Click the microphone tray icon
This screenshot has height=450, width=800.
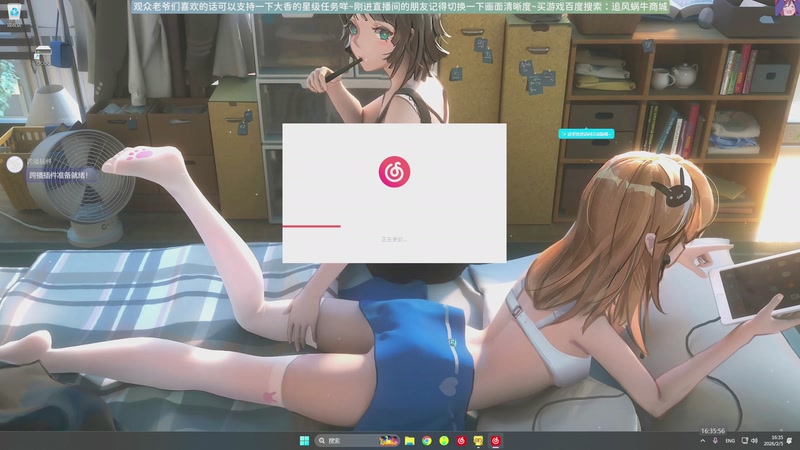tap(715, 441)
